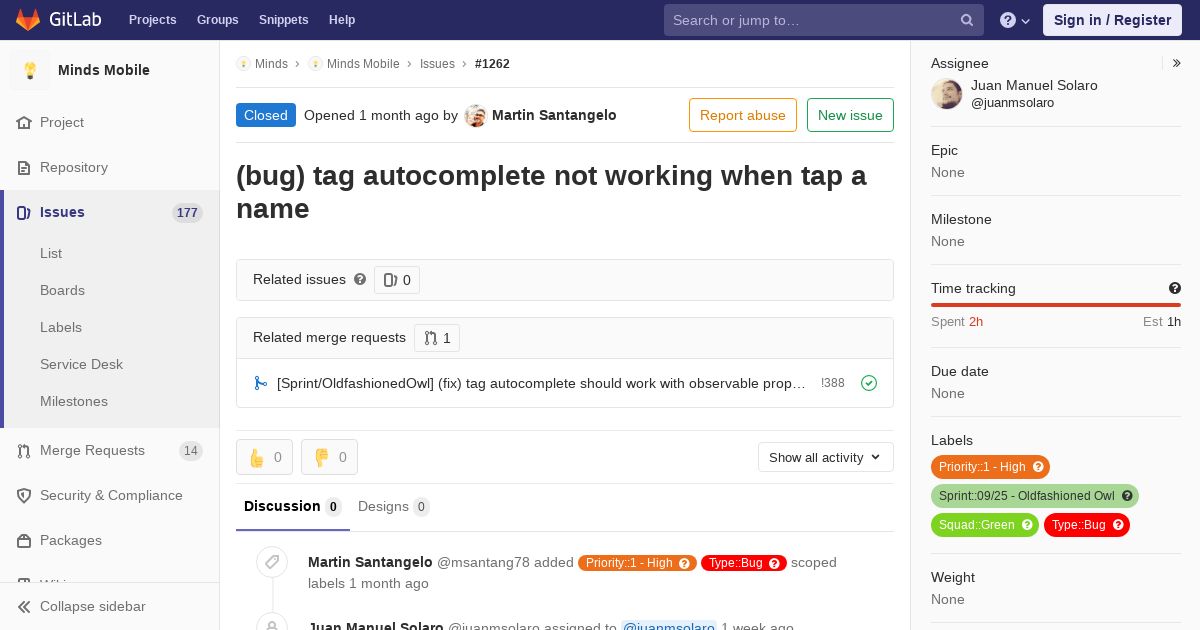Open Juan Manuel Solaro assignee avatar

pyautogui.click(x=947, y=94)
